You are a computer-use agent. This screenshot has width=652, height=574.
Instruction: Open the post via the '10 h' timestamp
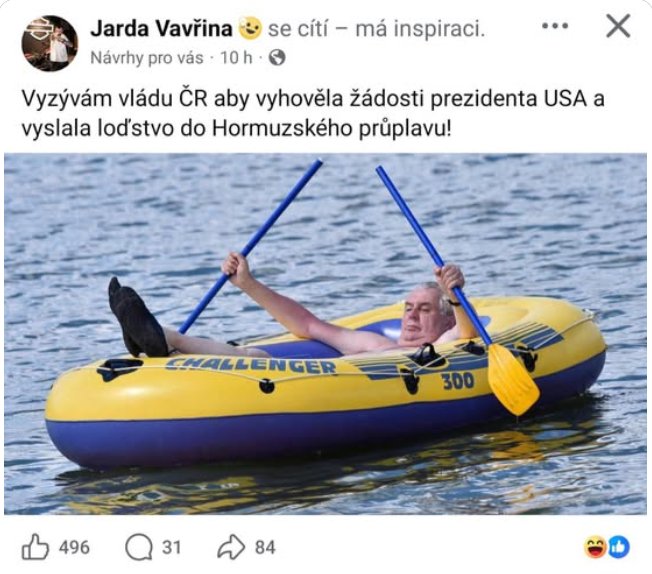tap(236, 58)
